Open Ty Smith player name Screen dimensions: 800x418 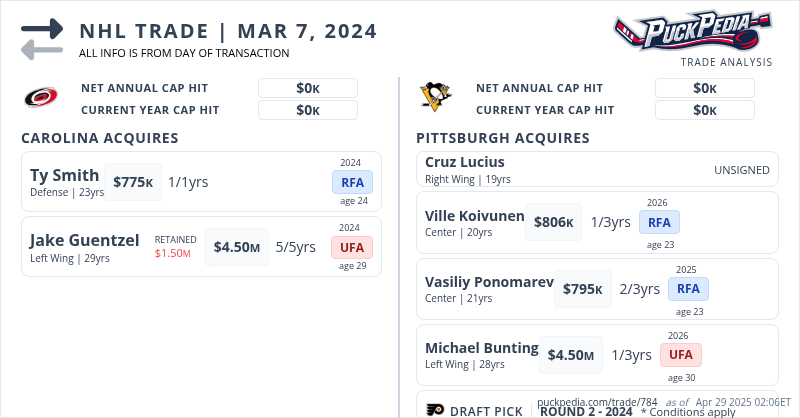pyautogui.click(x=65, y=175)
